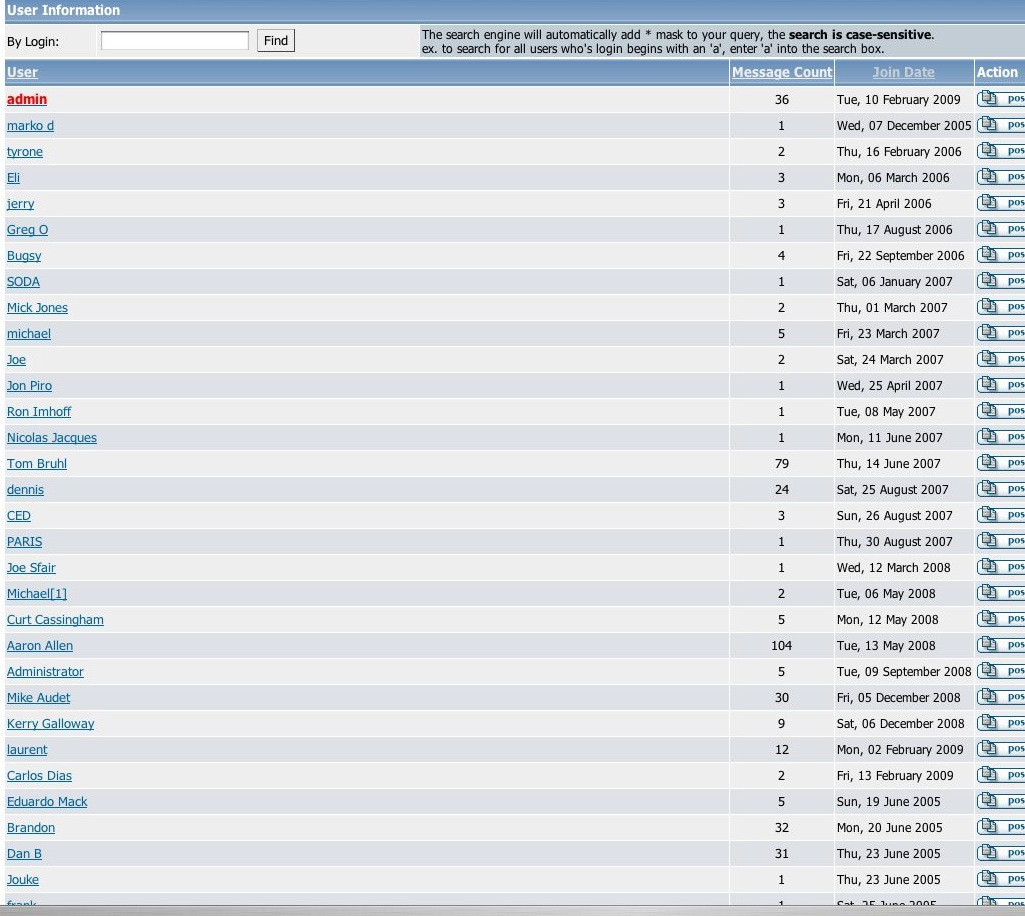1025x916 pixels.
Task: Open the marko d user link
Action: (30, 126)
